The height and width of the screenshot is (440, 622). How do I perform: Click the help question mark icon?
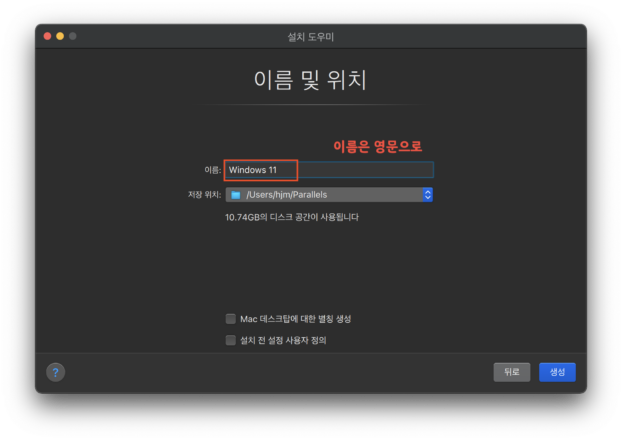pyautogui.click(x=56, y=372)
